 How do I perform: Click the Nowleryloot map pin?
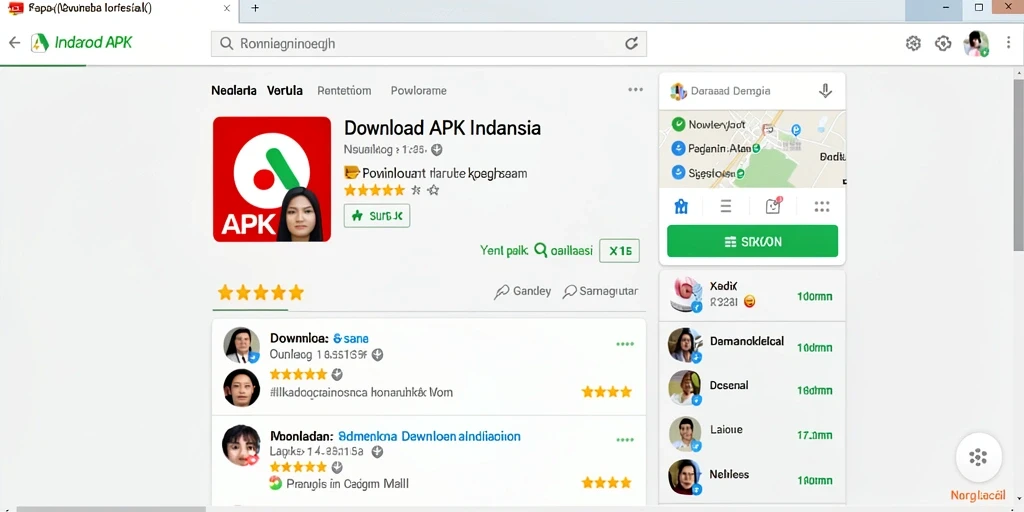678,124
